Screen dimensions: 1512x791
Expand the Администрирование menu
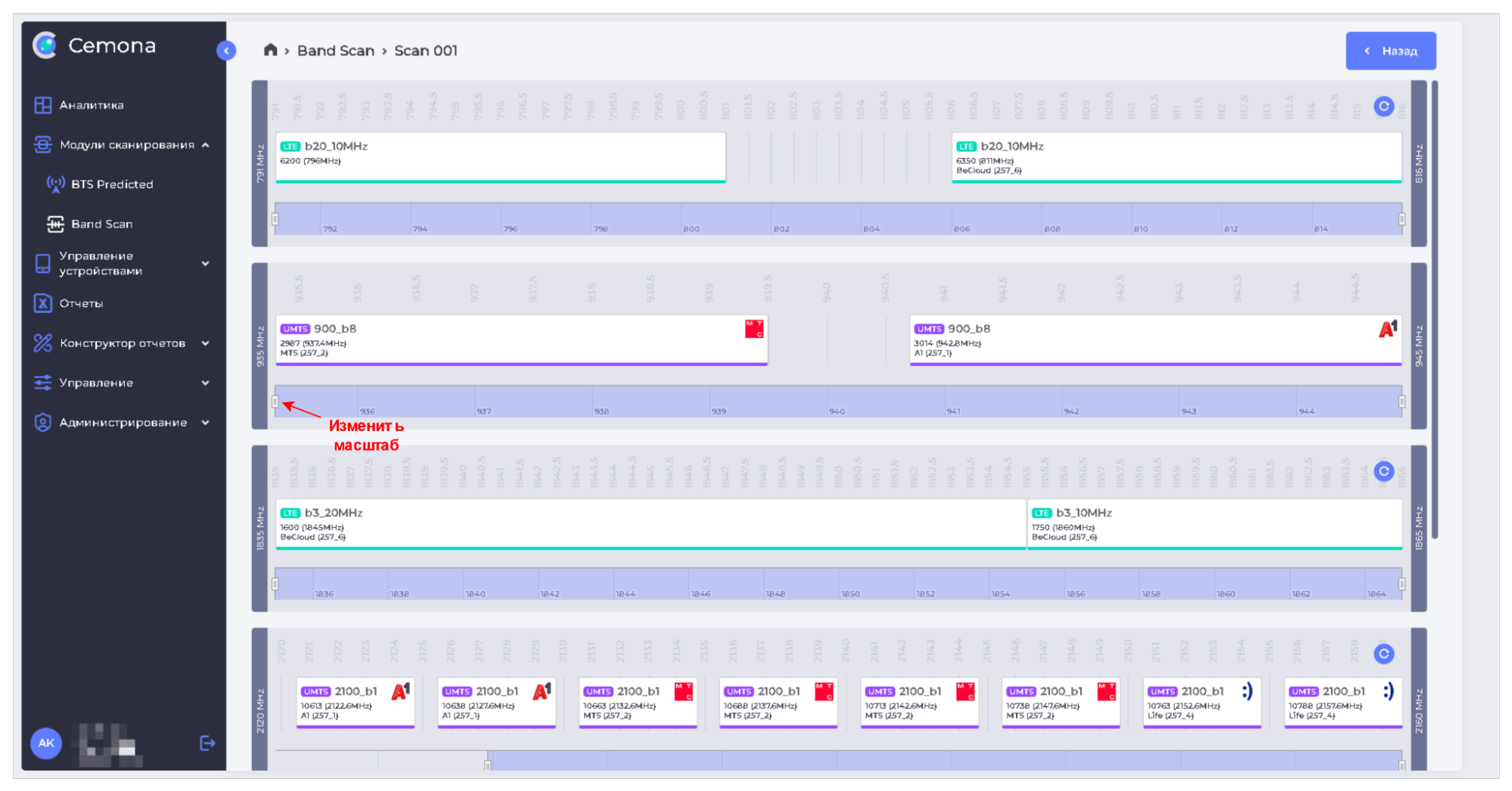coord(205,423)
